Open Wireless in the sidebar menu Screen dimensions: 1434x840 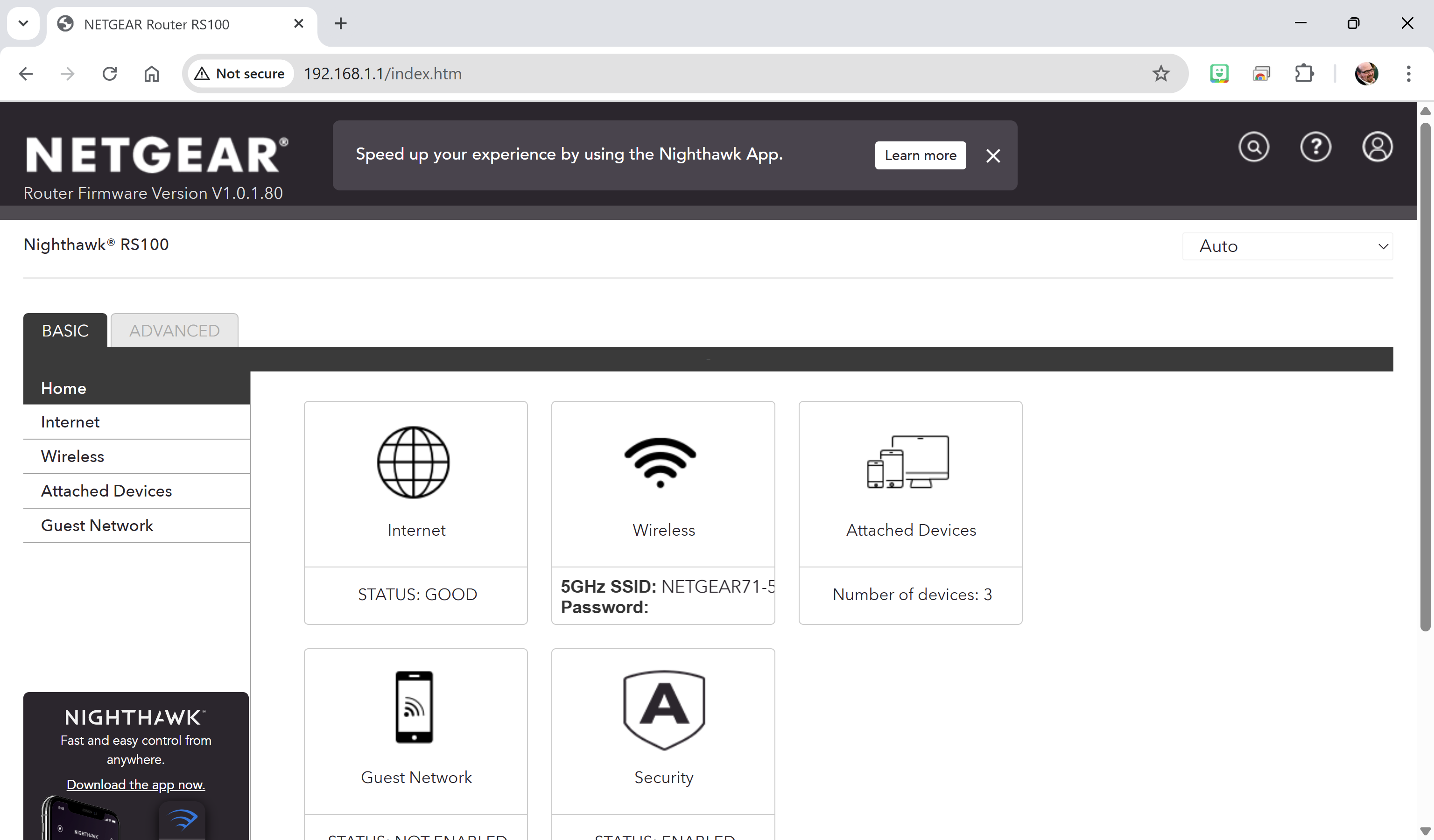click(x=137, y=457)
